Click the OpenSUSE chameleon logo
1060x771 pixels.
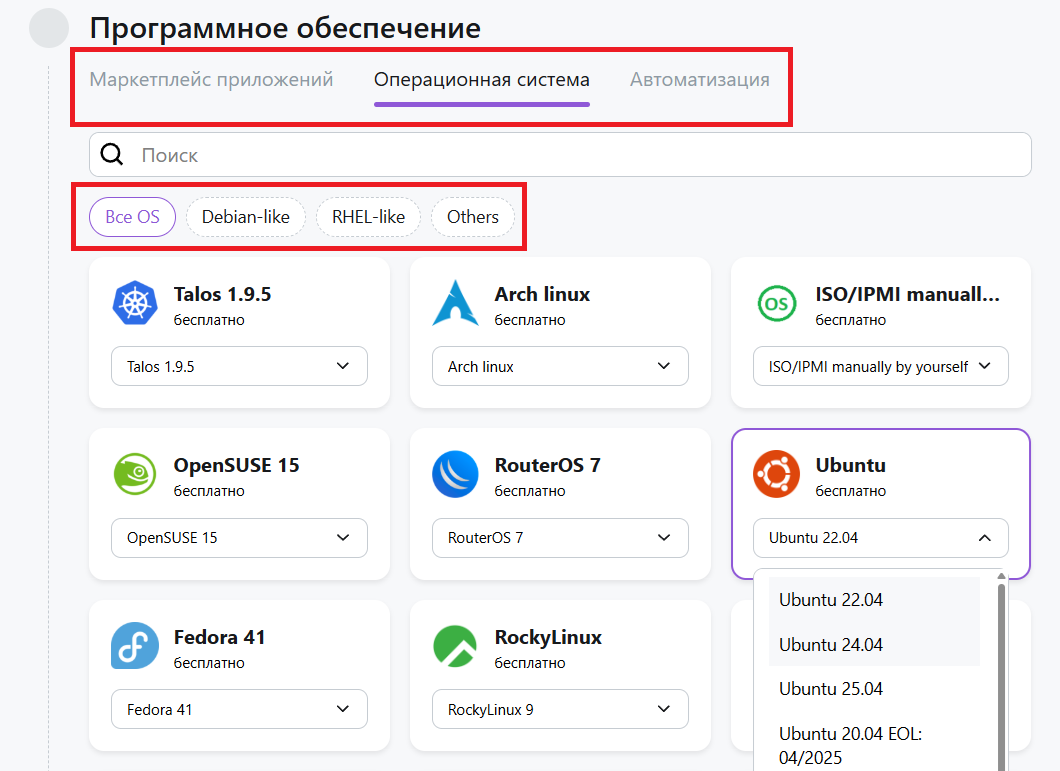tap(135, 473)
